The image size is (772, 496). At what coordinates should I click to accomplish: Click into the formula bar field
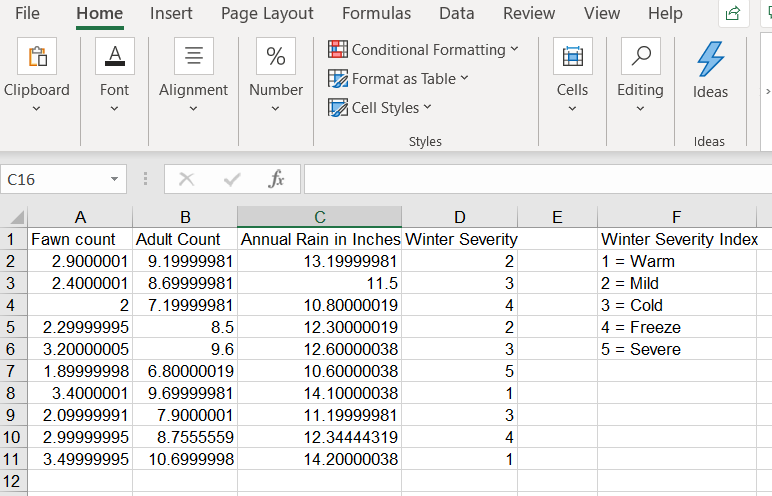pos(538,179)
